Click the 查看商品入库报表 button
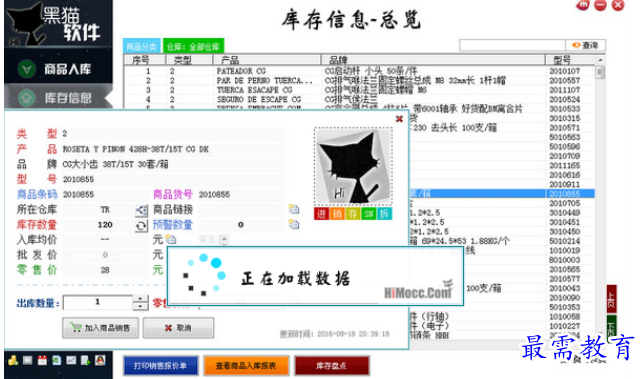Image resolution: width=643 pixels, height=379 pixels. [246, 365]
